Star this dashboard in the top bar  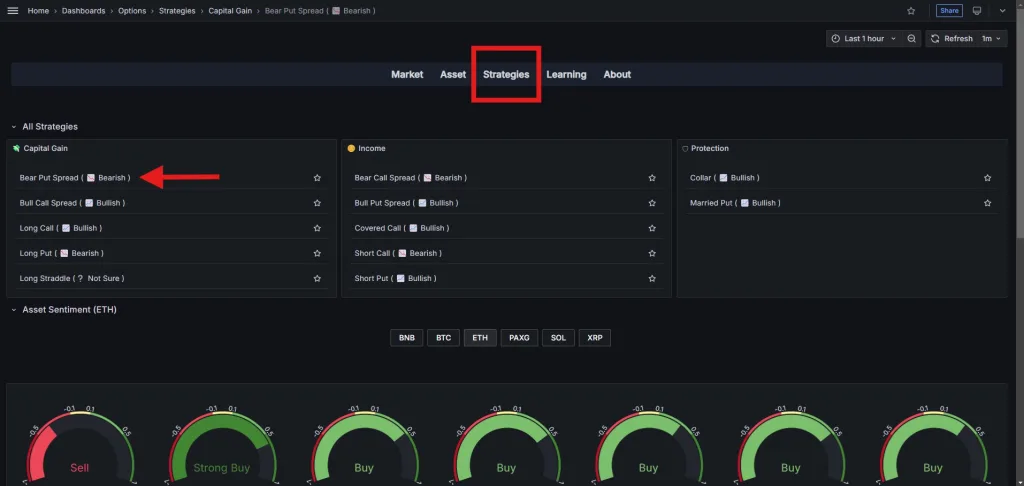tap(911, 11)
